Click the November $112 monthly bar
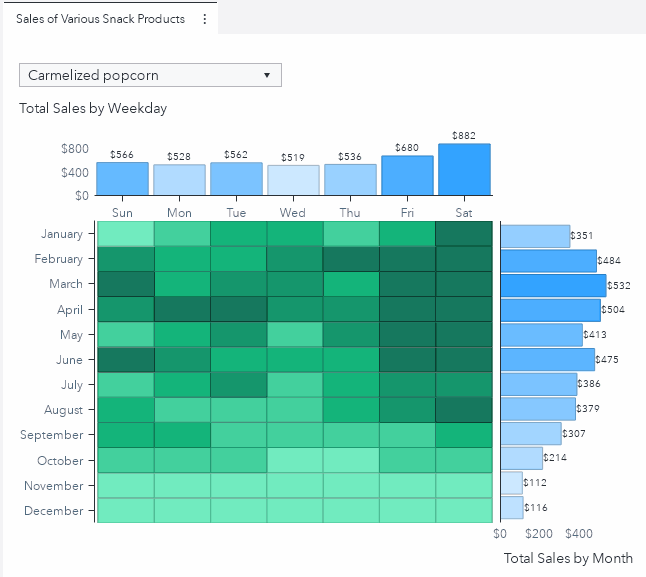Screen dimensions: 646x577 click(511, 483)
